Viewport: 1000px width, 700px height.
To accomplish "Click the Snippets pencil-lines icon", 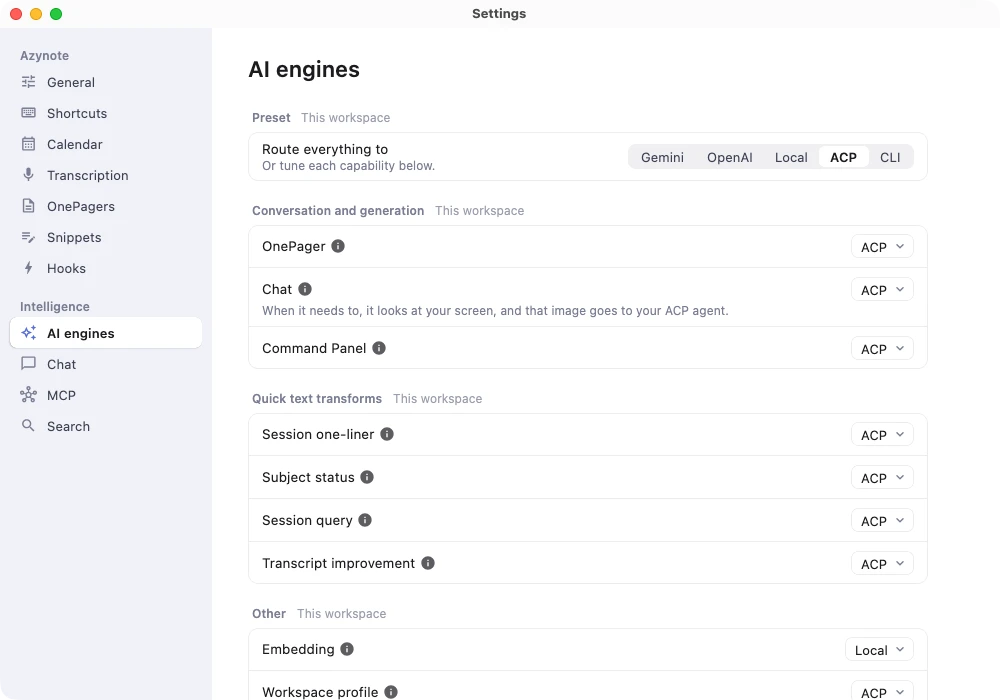I will [28, 237].
